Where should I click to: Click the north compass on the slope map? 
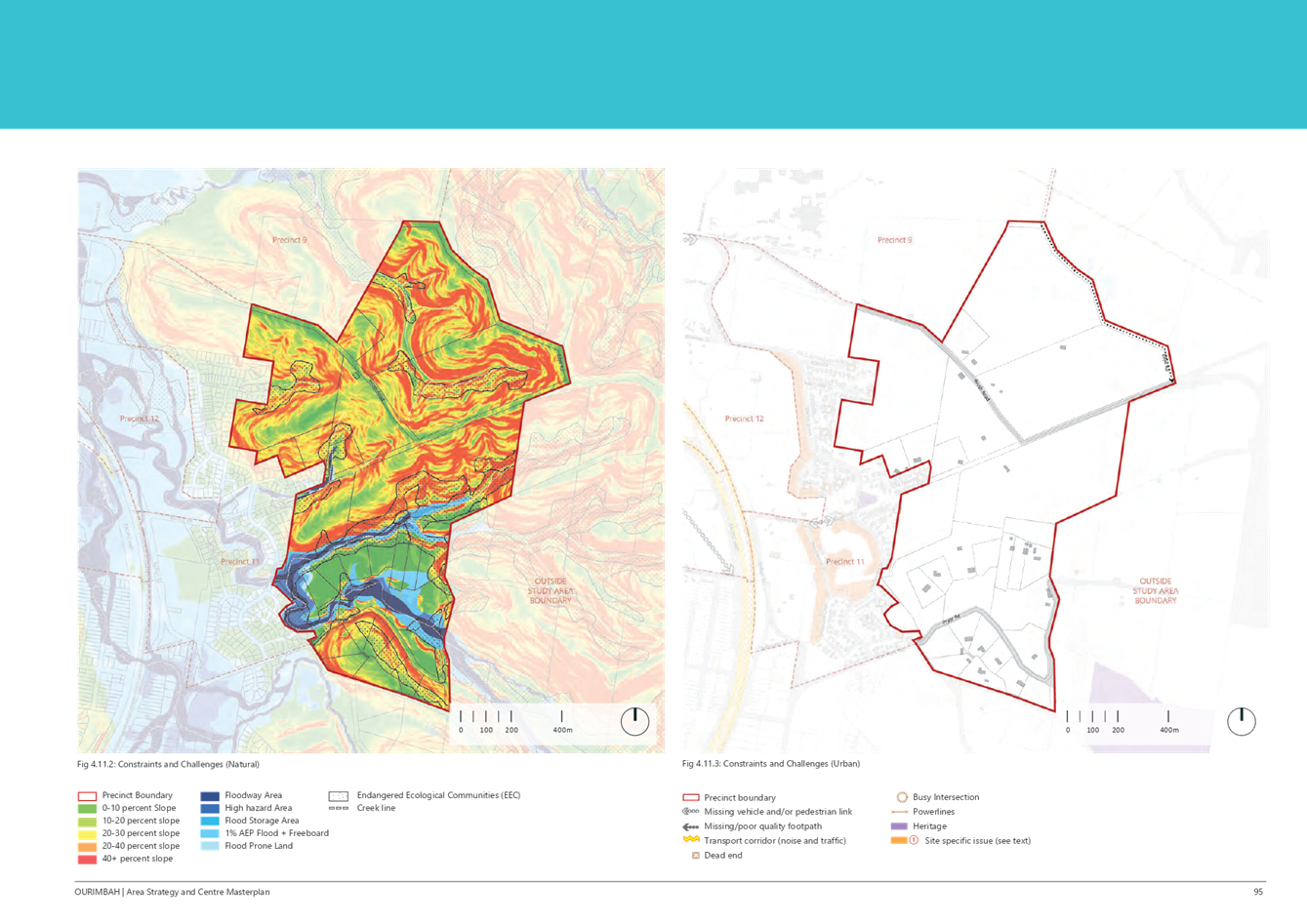coord(634,721)
